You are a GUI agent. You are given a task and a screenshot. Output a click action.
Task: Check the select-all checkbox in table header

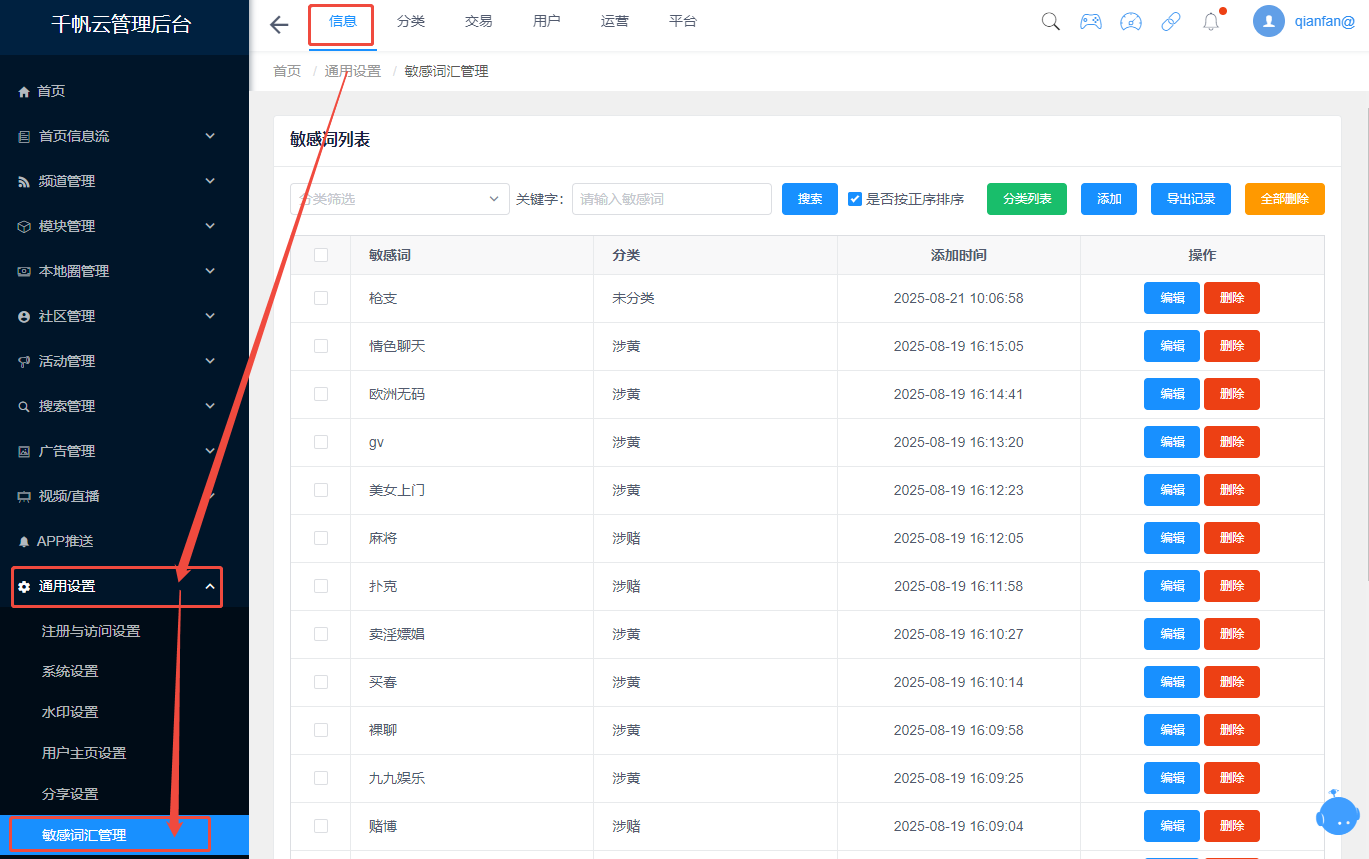(321, 255)
